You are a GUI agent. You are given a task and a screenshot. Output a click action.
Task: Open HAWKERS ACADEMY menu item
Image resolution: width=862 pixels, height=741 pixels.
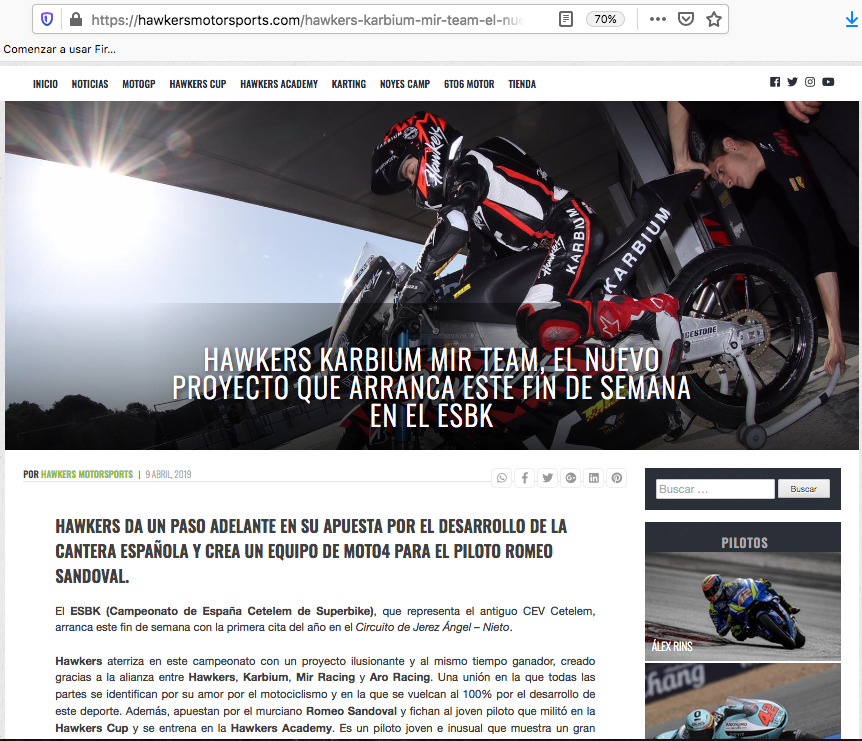click(279, 84)
